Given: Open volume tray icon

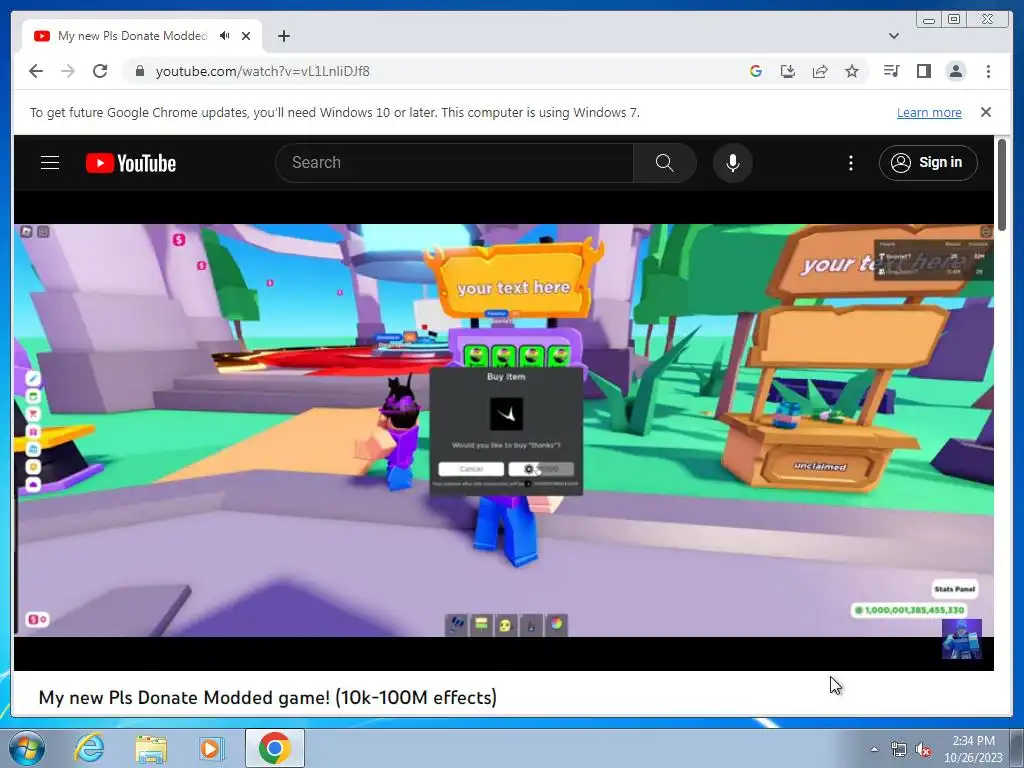Looking at the screenshot, I should [x=923, y=749].
